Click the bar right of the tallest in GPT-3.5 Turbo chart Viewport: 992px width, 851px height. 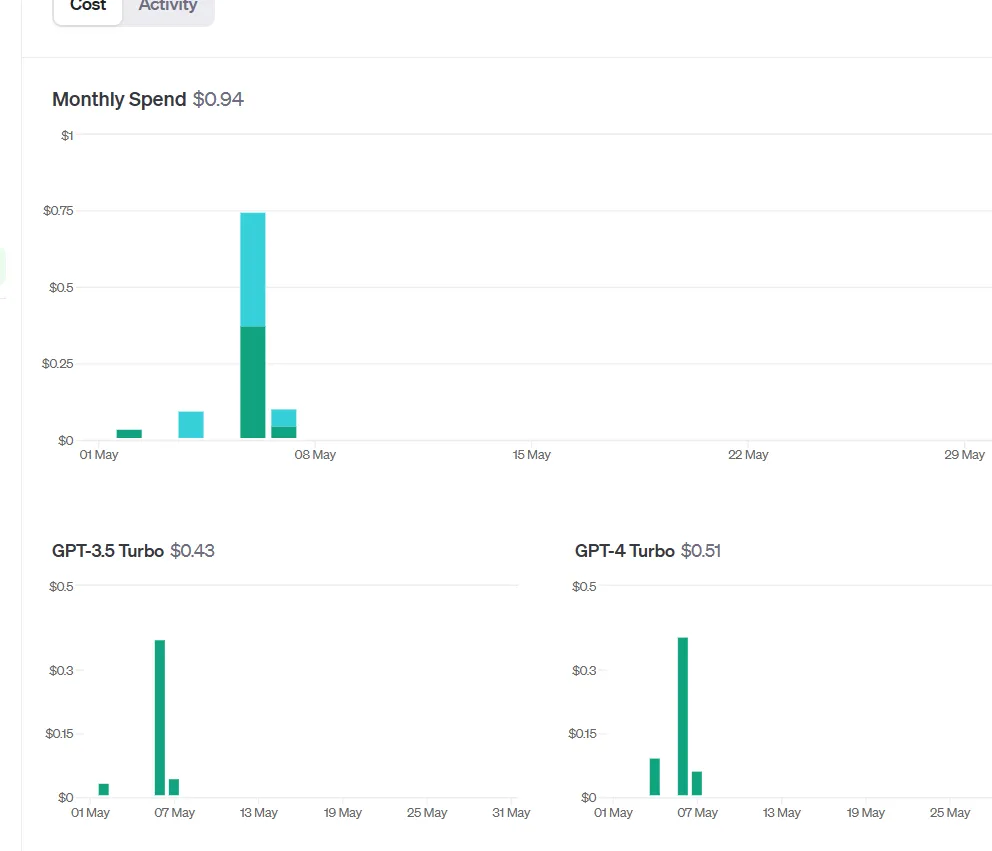click(174, 787)
